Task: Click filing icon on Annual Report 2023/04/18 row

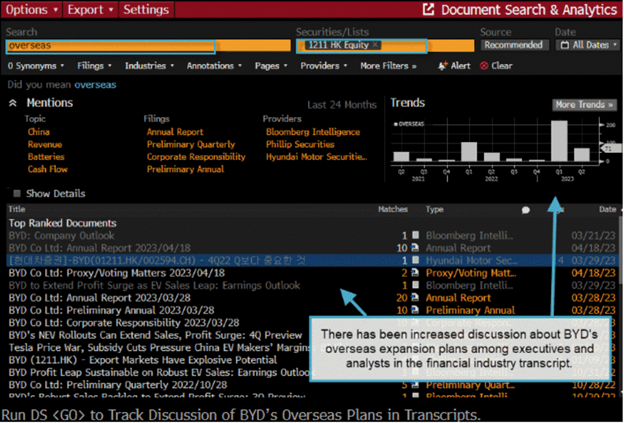Action: (x=415, y=248)
